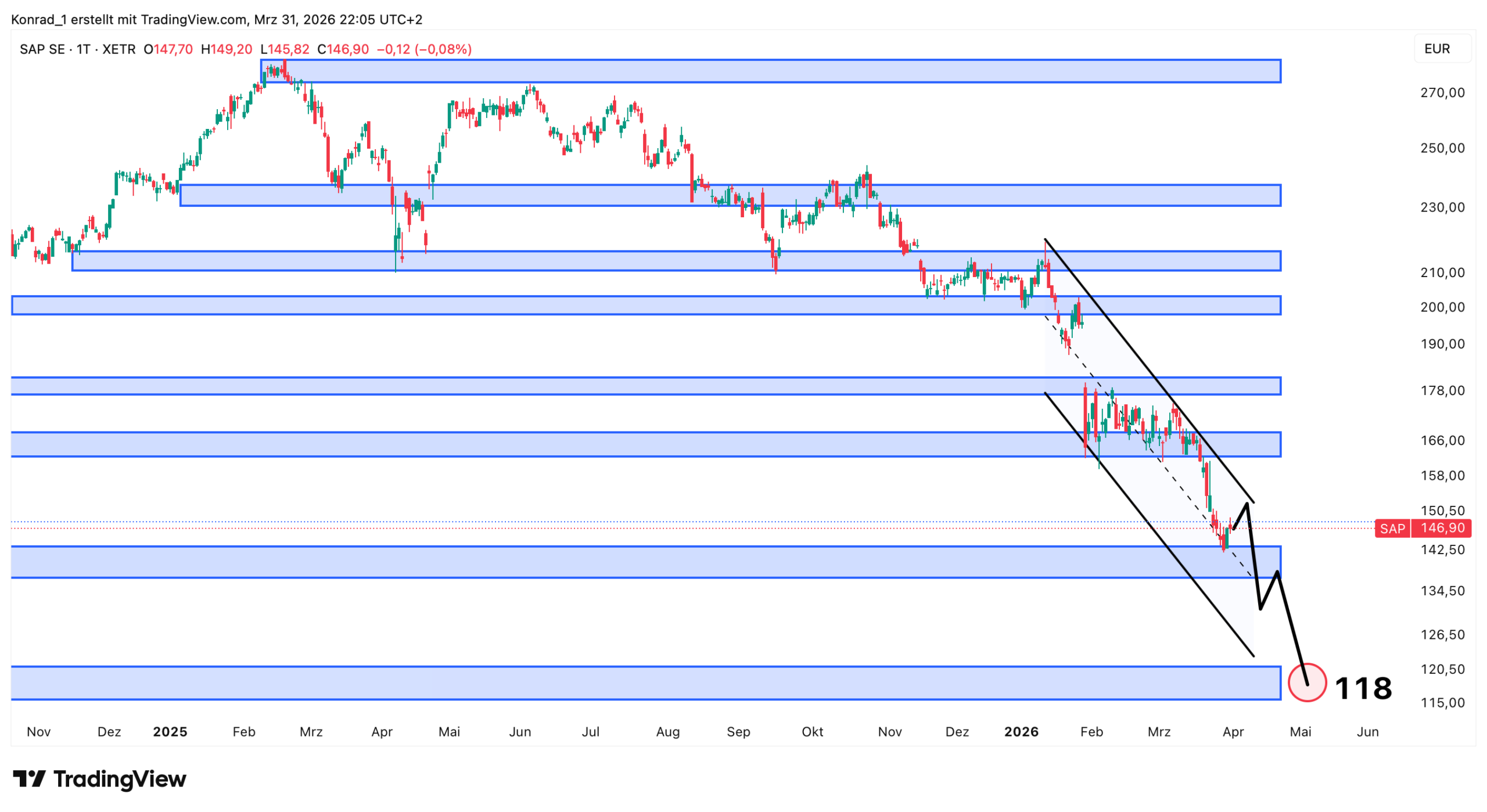This screenshot has width=1487, height=812.
Task: Click the 270,00 price axis label
Action: coord(1442,92)
